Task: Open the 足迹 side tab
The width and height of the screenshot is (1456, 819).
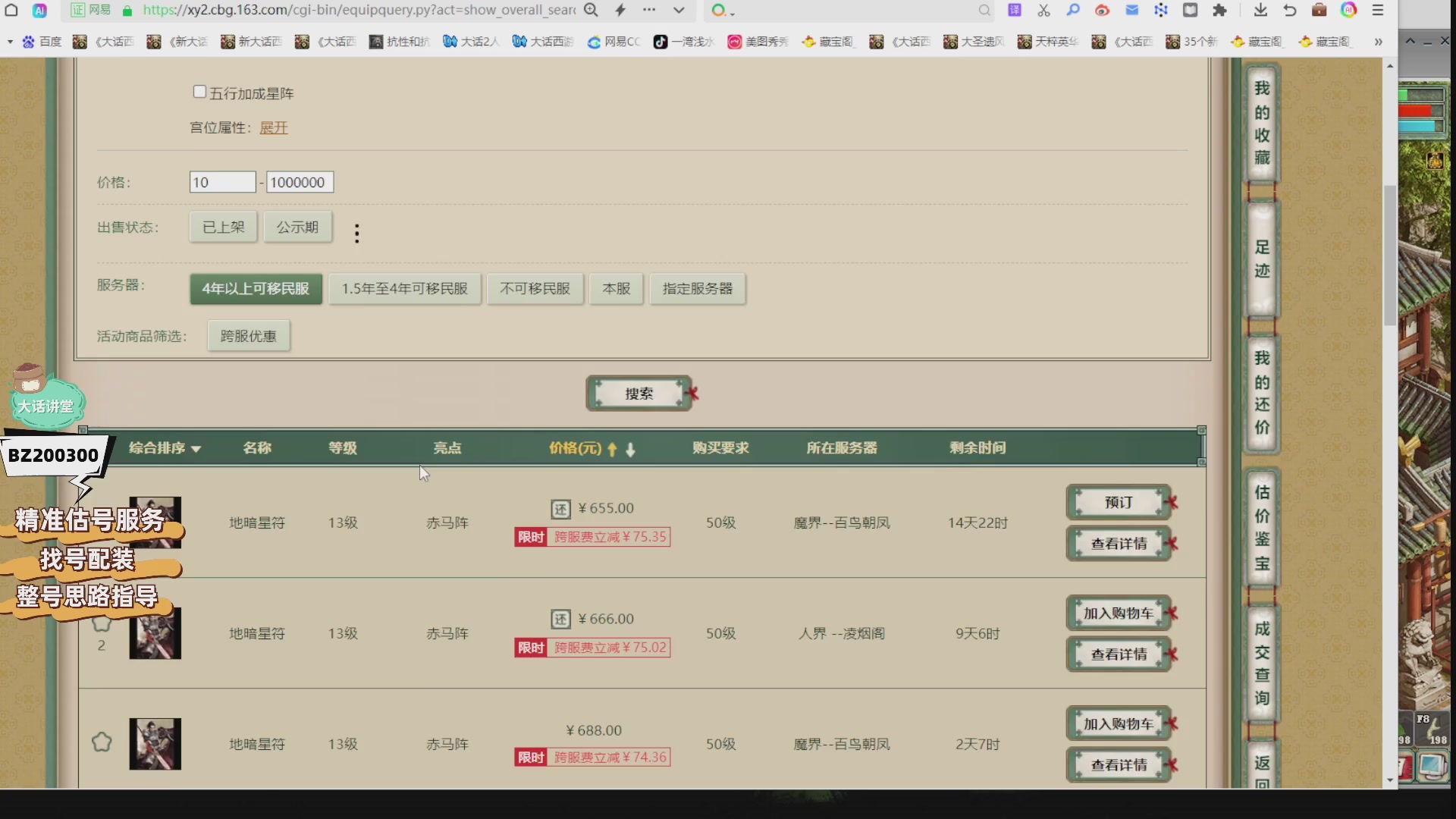Action: click(1262, 259)
